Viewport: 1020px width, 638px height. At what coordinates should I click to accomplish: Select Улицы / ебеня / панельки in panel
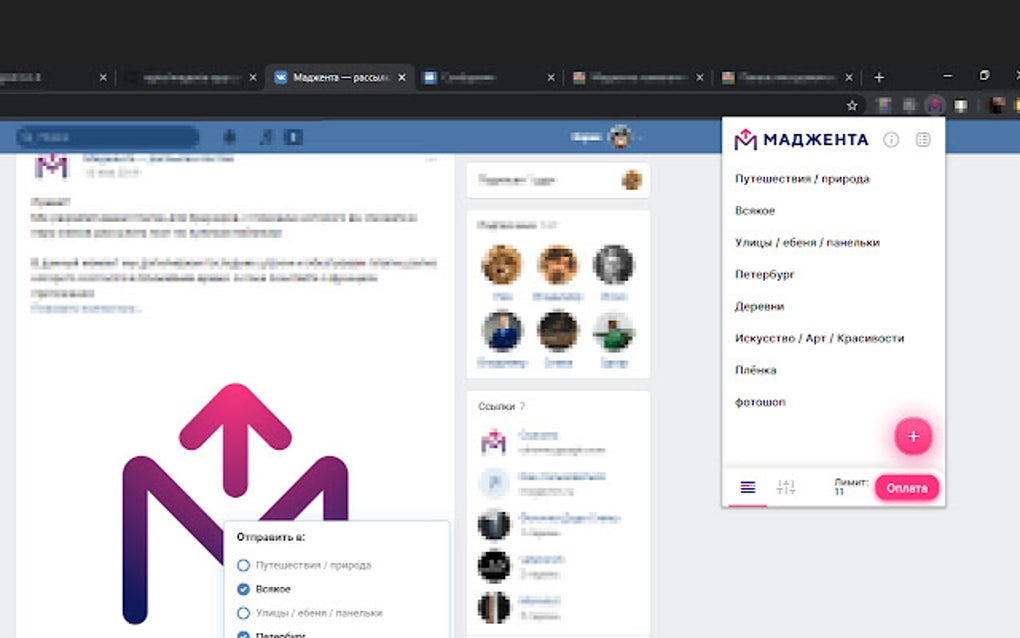click(807, 243)
